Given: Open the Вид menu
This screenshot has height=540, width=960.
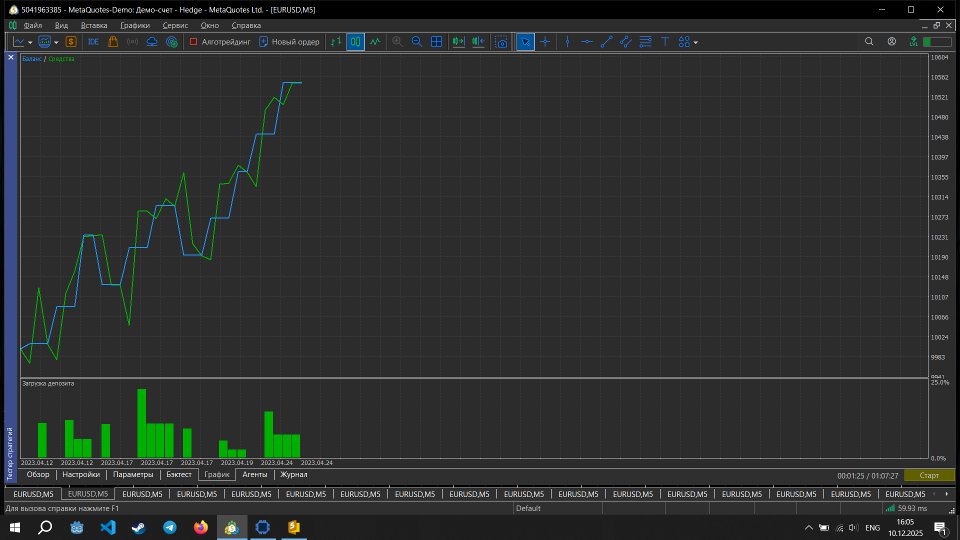Looking at the screenshot, I should (x=61, y=25).
